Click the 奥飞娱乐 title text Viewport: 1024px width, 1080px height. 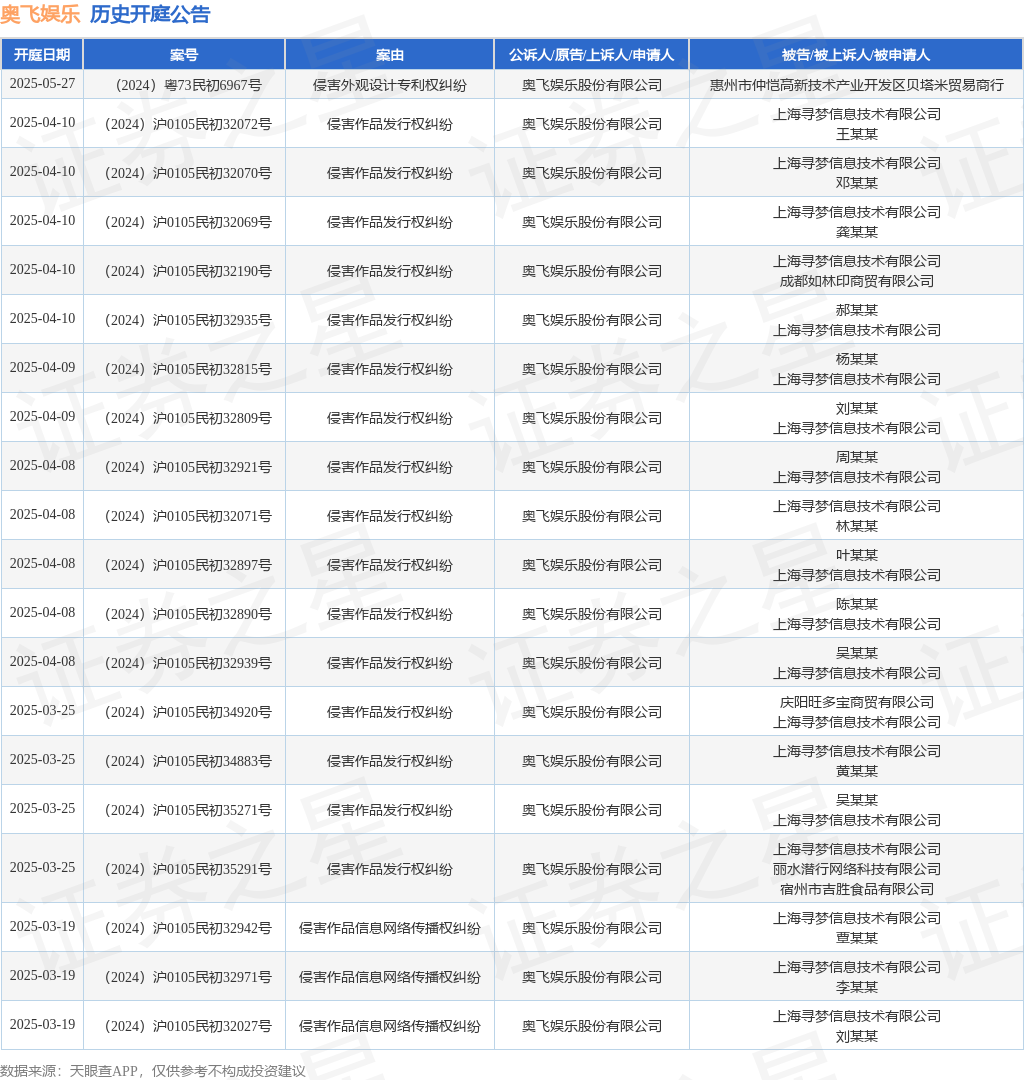40,14
